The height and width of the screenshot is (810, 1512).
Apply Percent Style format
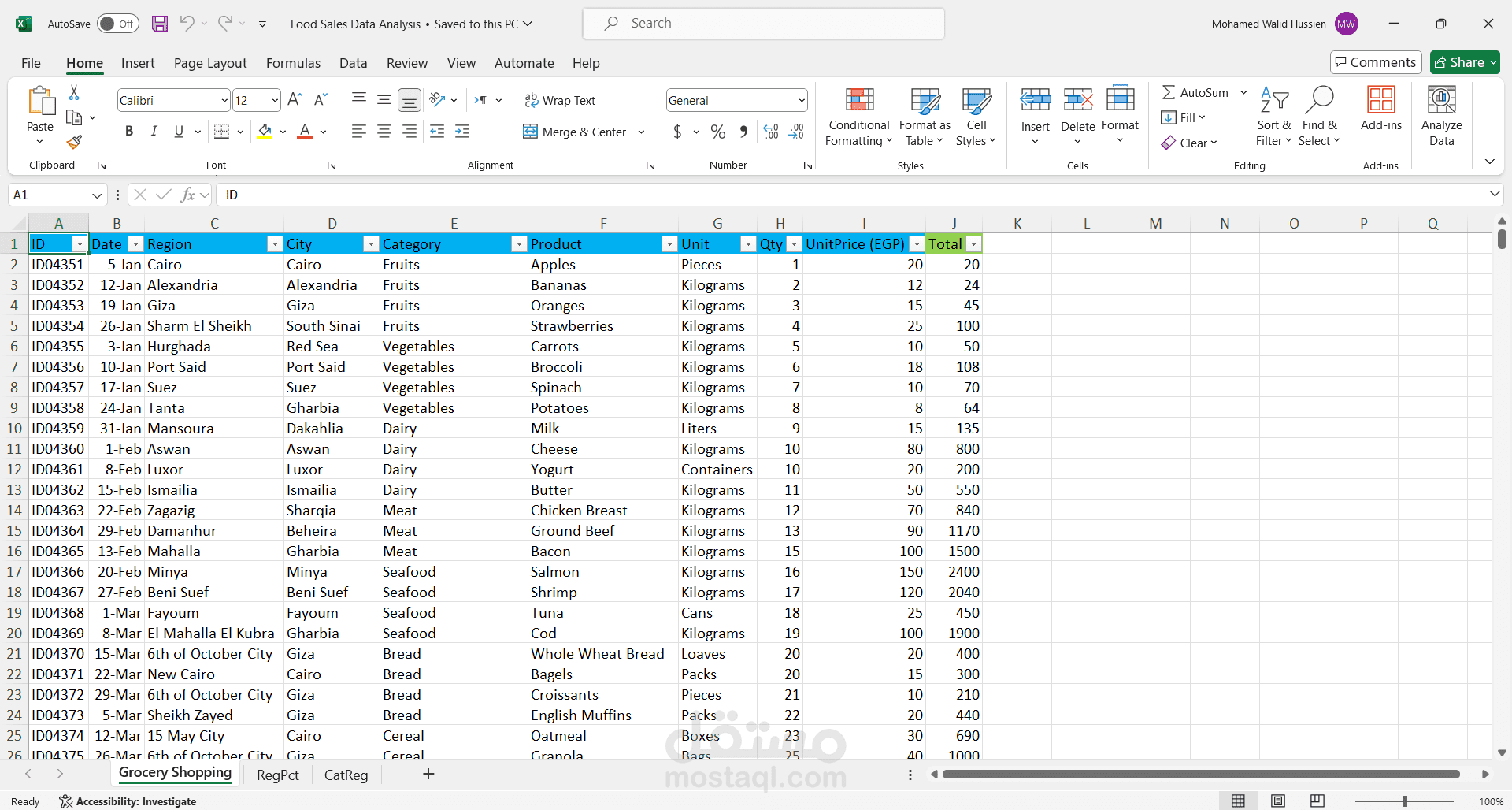click(x=718, y=132)
